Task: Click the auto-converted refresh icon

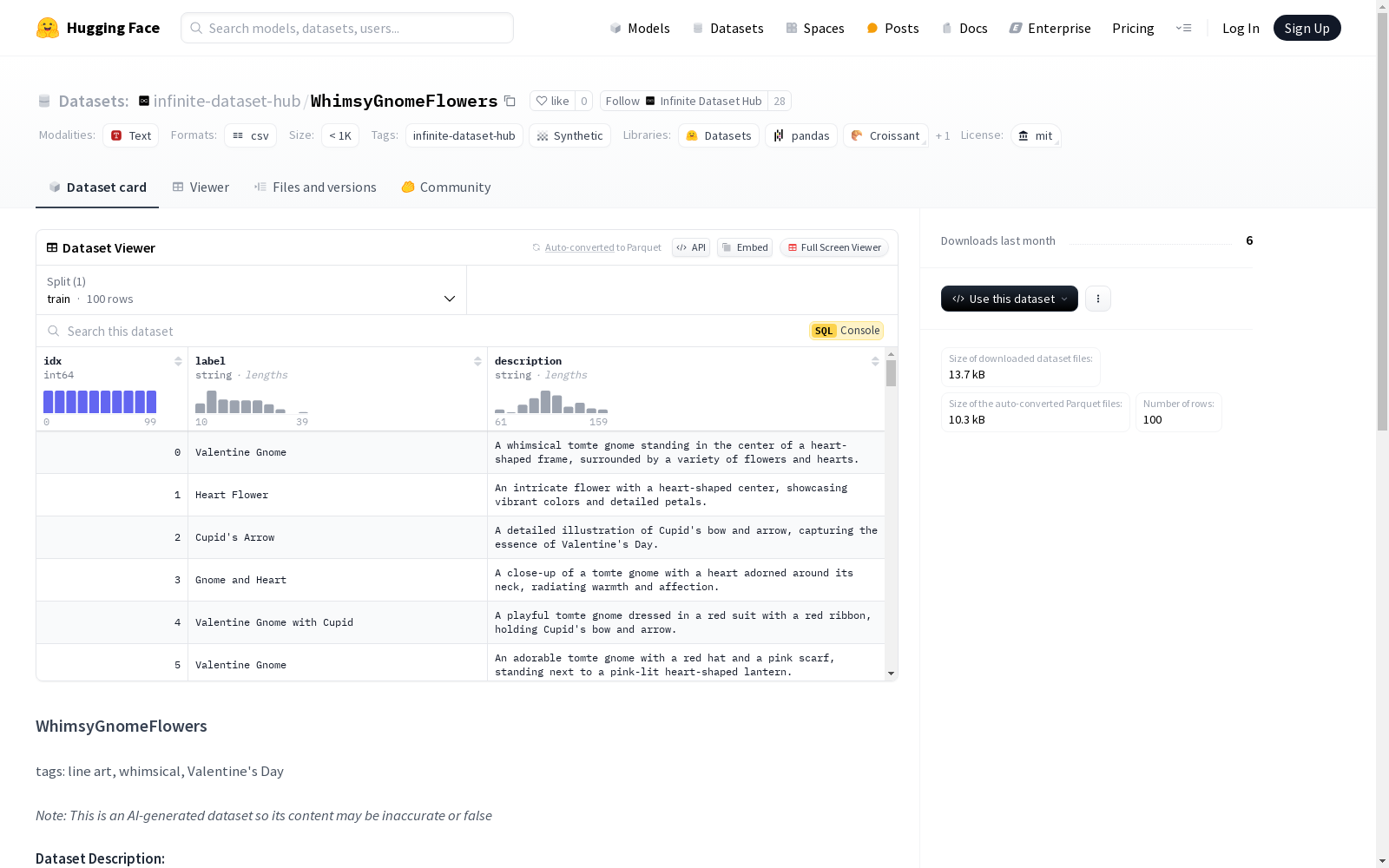Action: point(537,247)
